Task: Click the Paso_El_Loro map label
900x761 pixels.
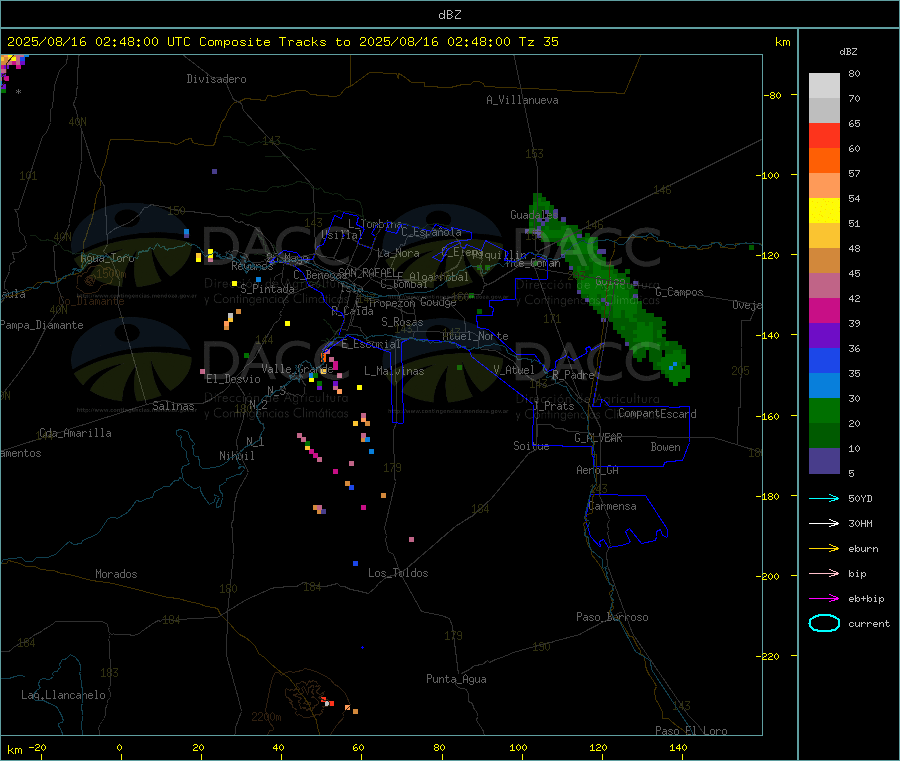Action: 691,731
